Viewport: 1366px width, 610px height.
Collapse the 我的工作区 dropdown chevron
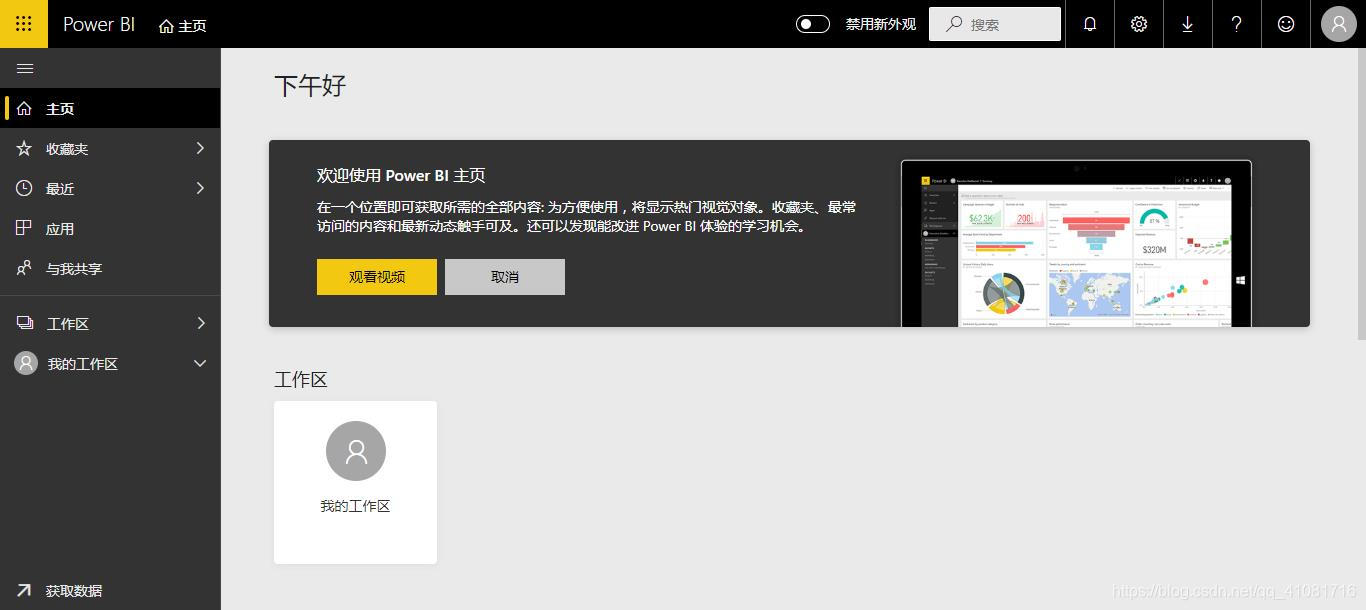tap(200, 363)
